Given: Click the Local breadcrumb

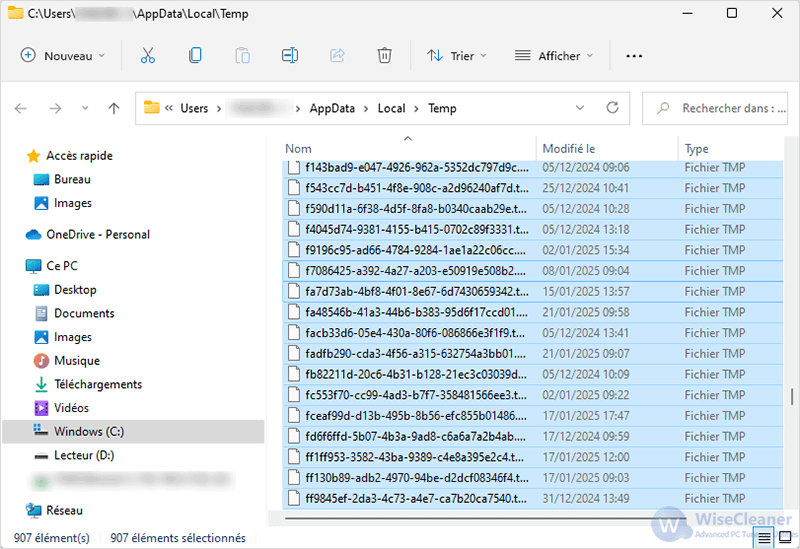Looking at the screenshot, I should (391, 108).
